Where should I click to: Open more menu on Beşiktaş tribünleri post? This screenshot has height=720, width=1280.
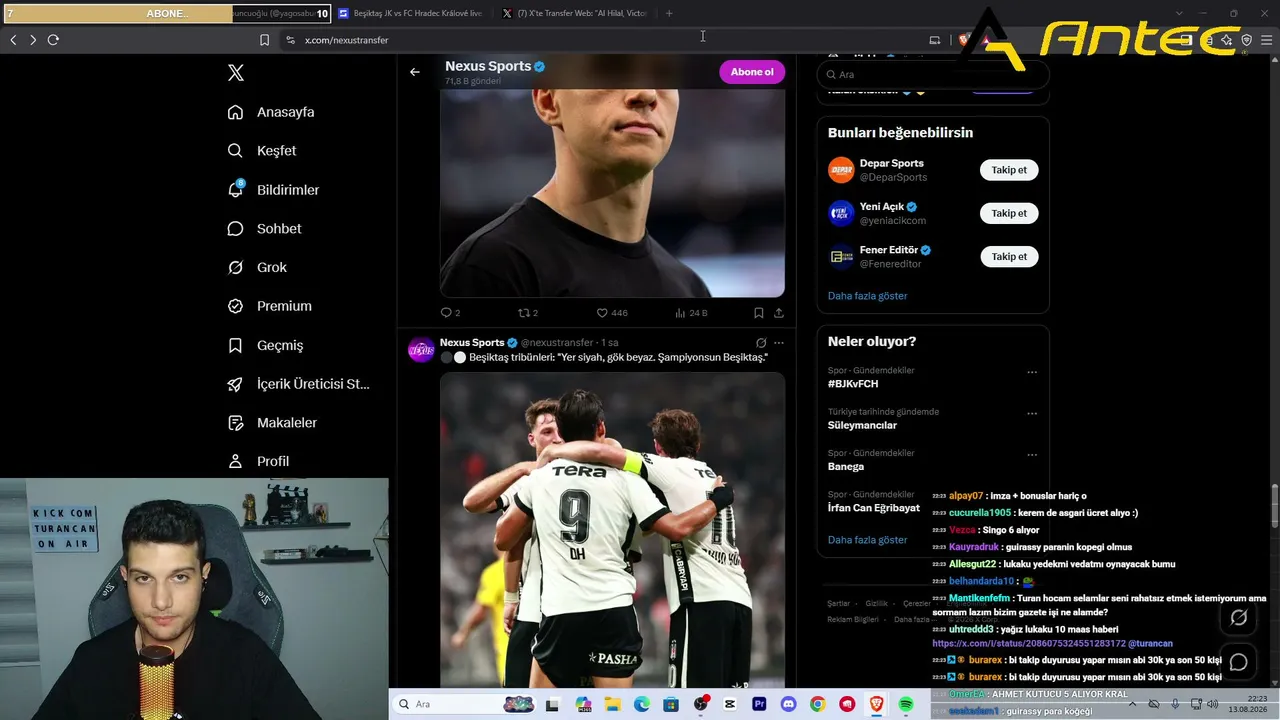click(x=779, y=343)
